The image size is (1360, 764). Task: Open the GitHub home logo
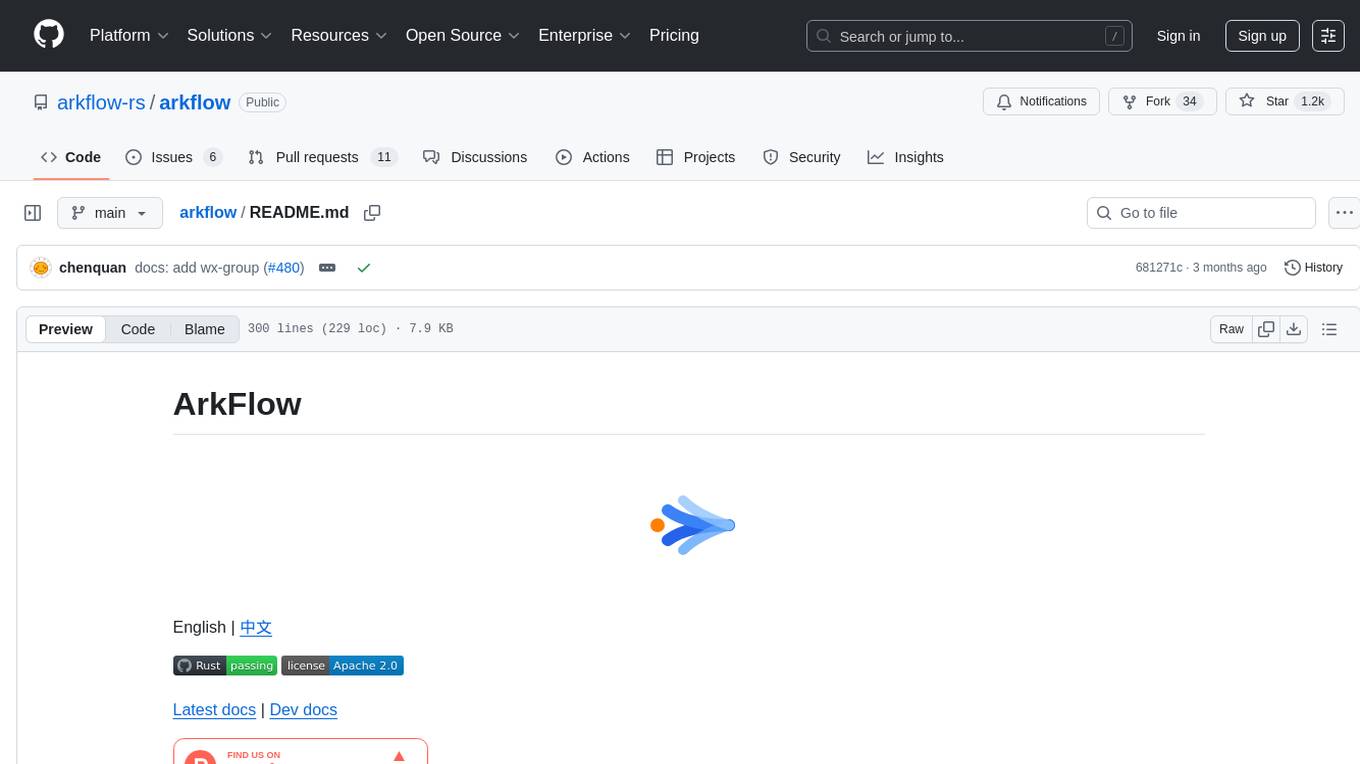coord(49,35)
